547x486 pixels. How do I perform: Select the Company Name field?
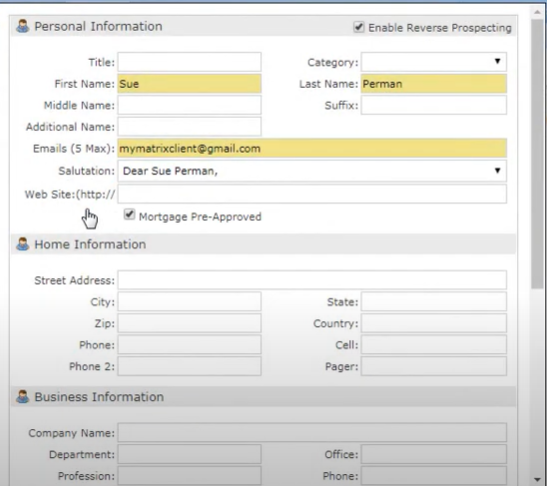[x=312, y=433]
